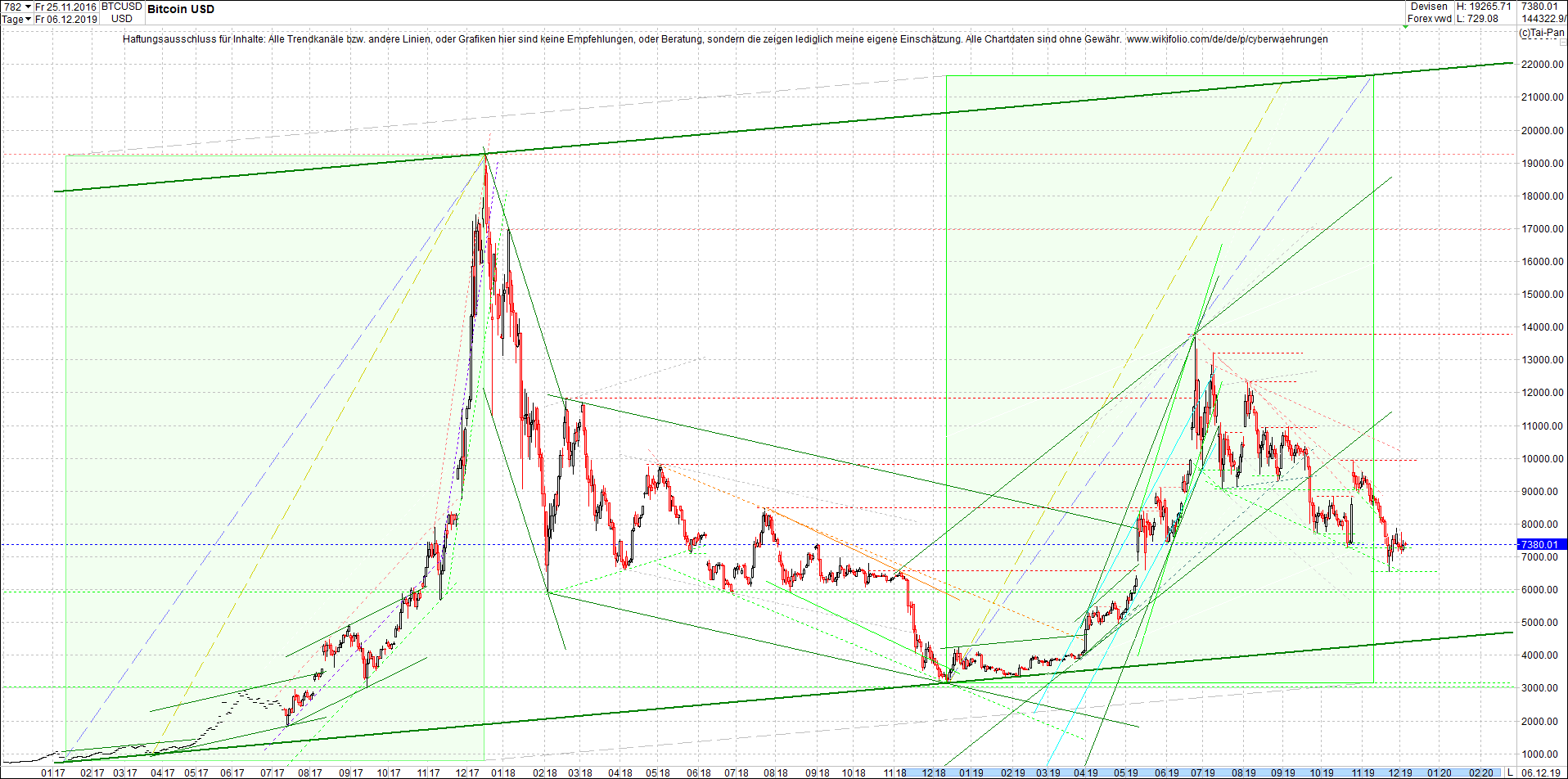Open the 782 period count dropdown

pos(12,7)
